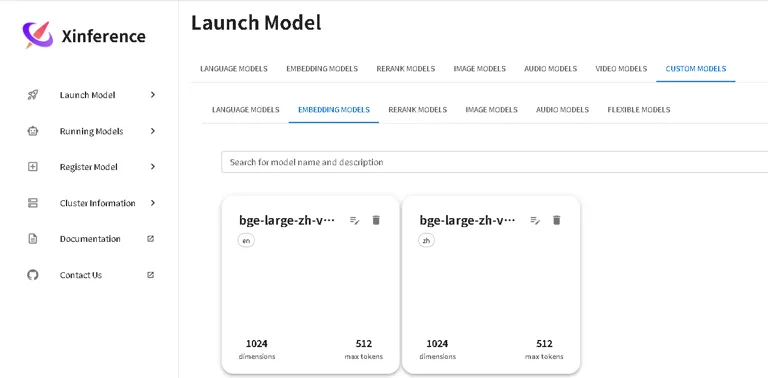Viewport: 769px width, 378px height.
Task: Click 512 max tokens on the en card
Action: point(364,349)
